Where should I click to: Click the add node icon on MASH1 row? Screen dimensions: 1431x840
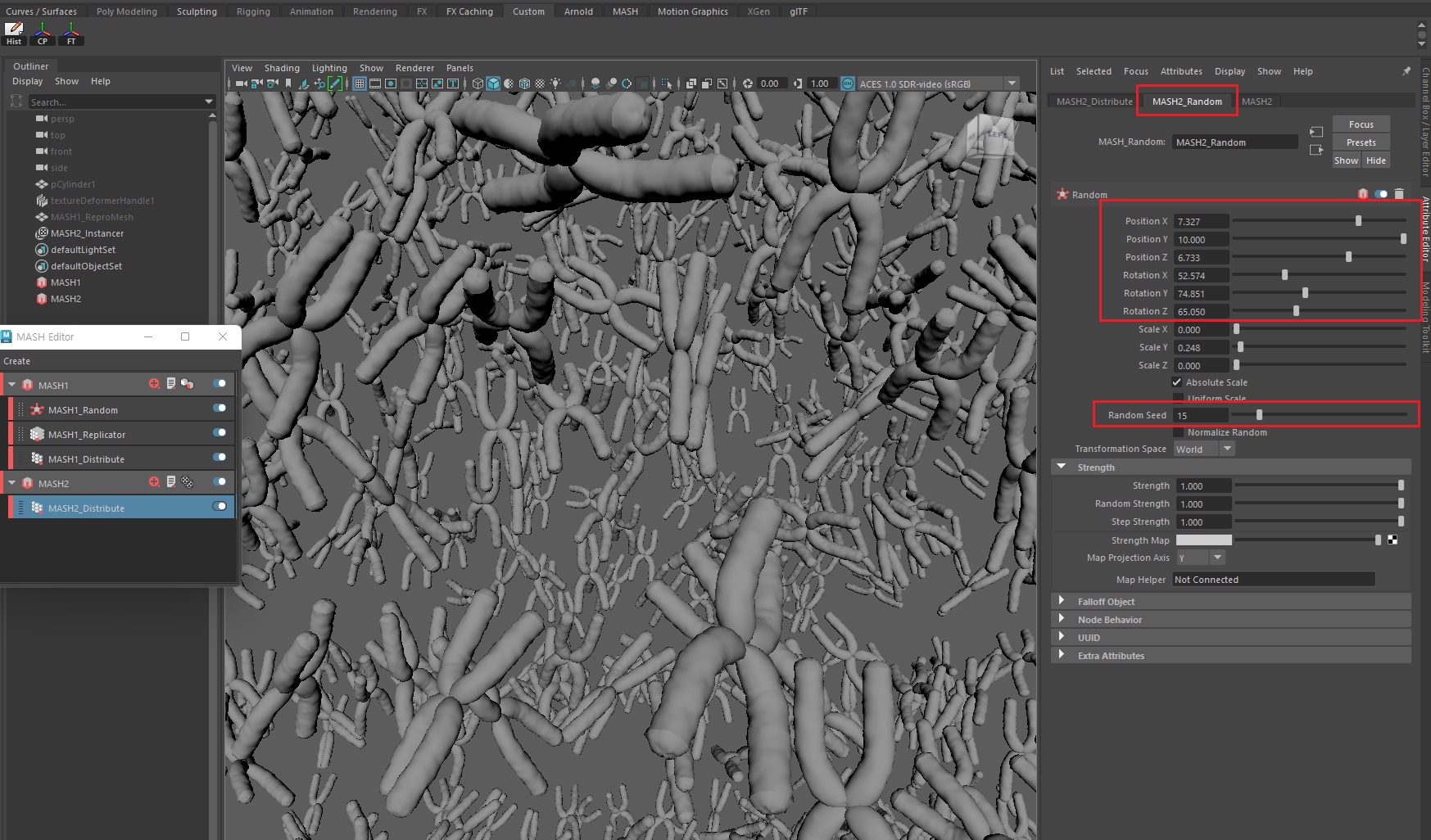154,384
